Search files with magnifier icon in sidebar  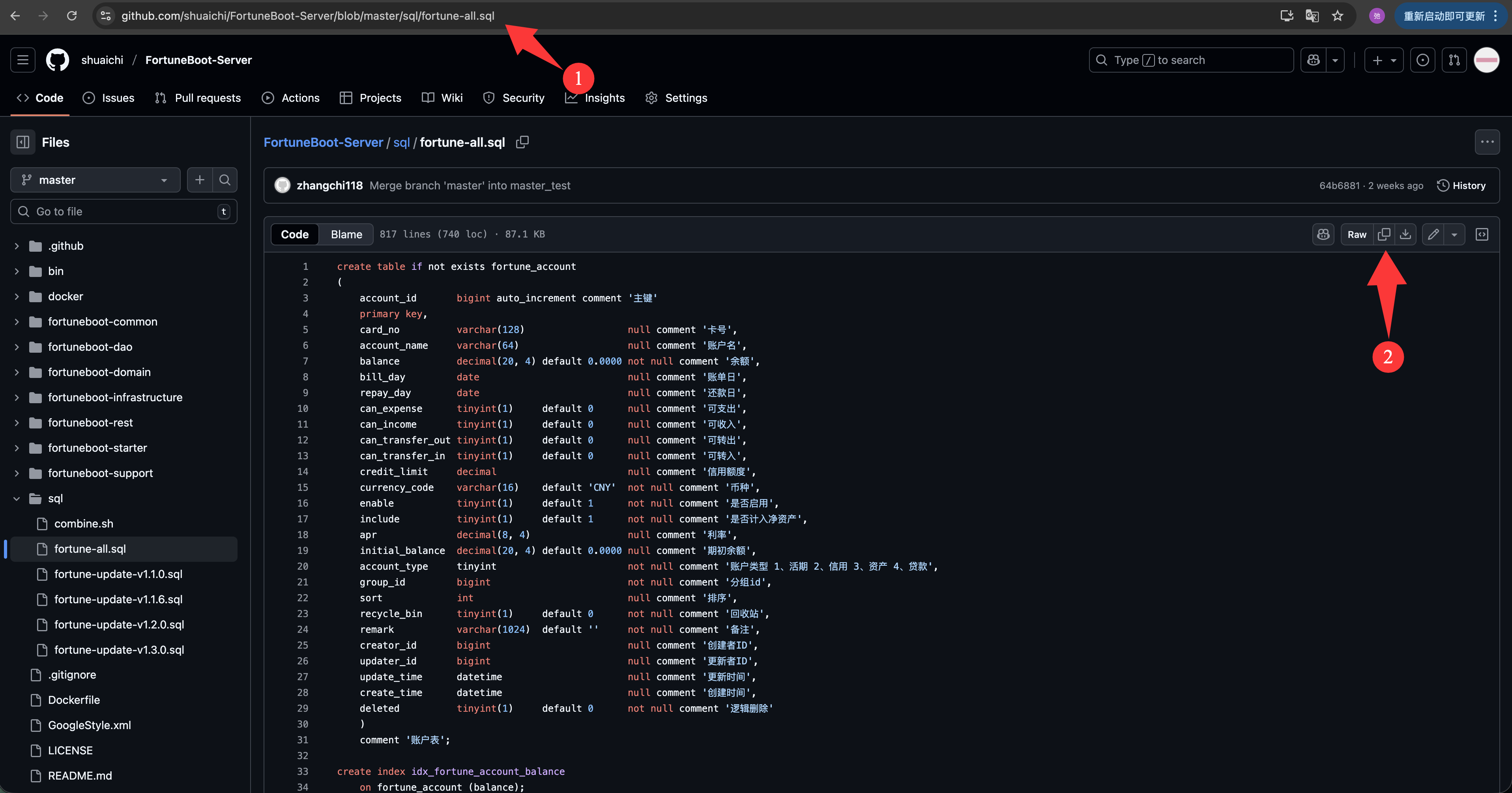tap(225, 180)
